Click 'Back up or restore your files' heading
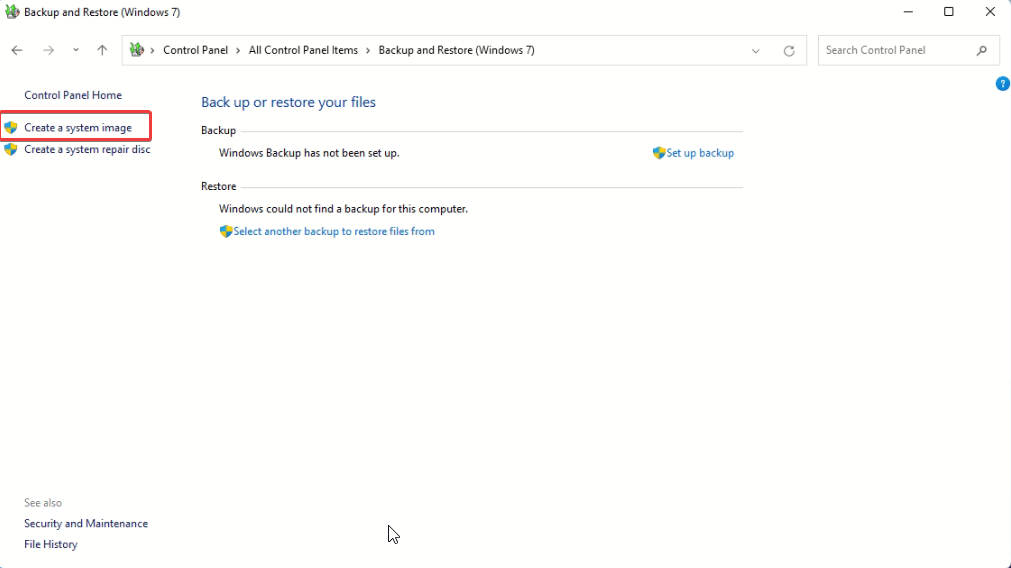 pos(288,102)
